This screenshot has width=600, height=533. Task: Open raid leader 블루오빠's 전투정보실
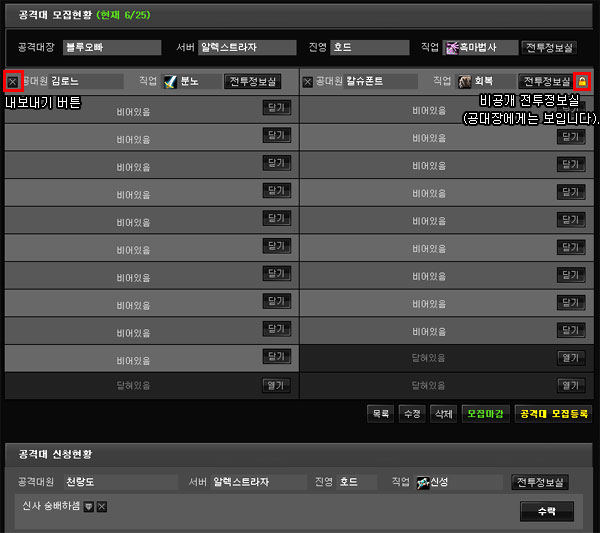point(549,47)
